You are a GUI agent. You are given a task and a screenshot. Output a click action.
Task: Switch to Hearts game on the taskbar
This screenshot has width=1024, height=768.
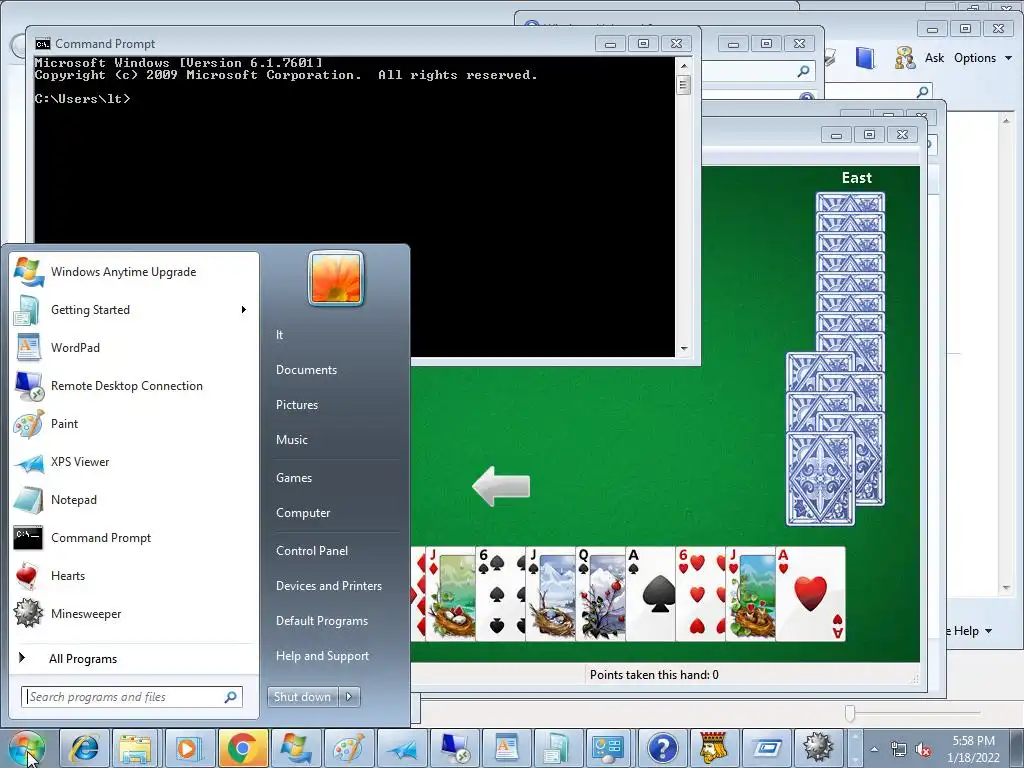click(713, 748)
